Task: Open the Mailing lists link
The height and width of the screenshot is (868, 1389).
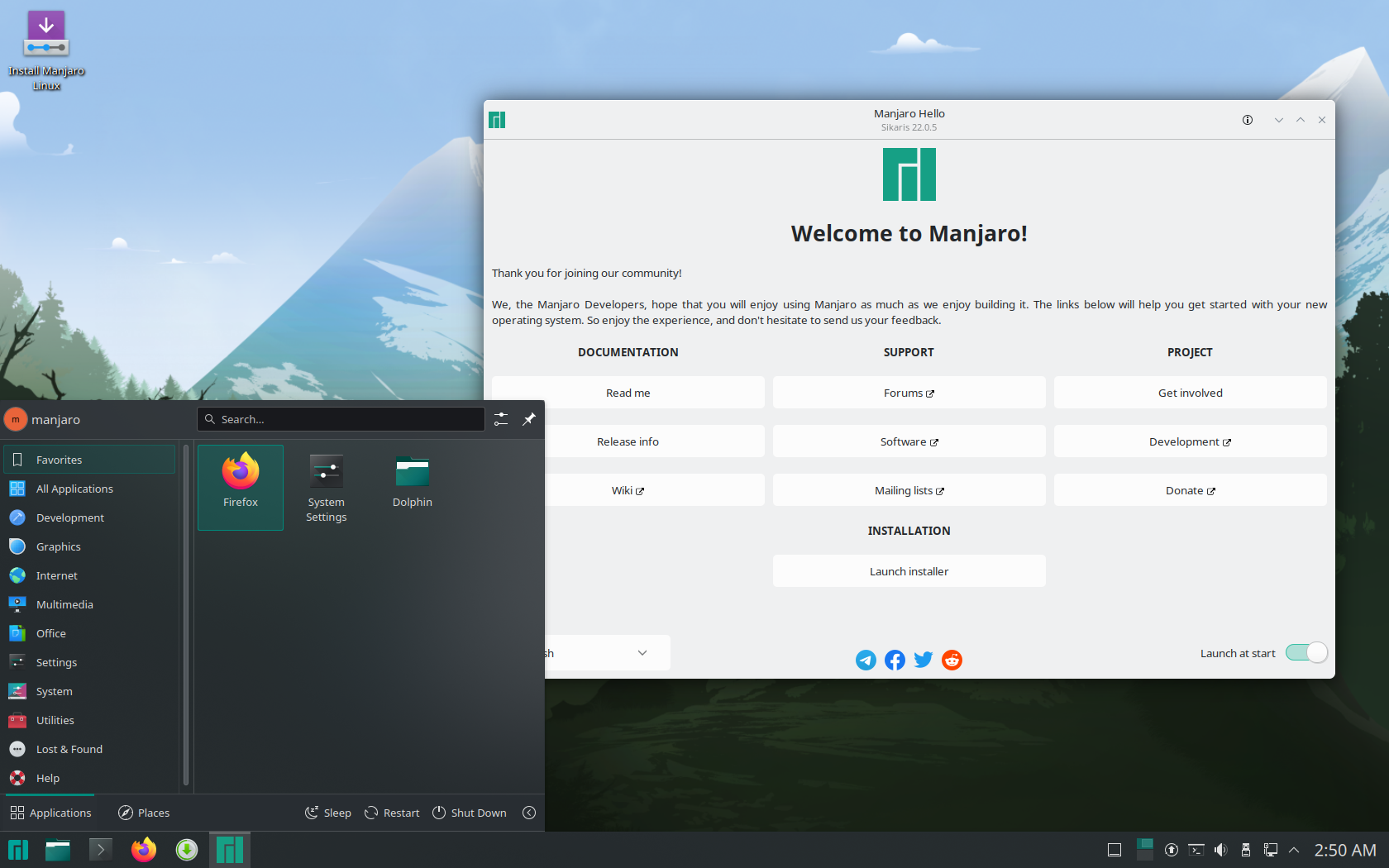Action: click(909, 490)
